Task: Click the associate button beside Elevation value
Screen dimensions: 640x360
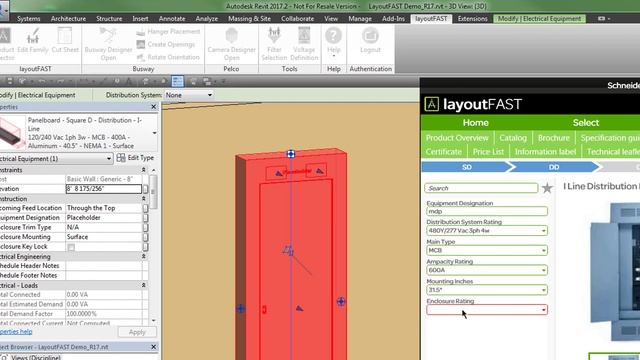Action: 145,189
